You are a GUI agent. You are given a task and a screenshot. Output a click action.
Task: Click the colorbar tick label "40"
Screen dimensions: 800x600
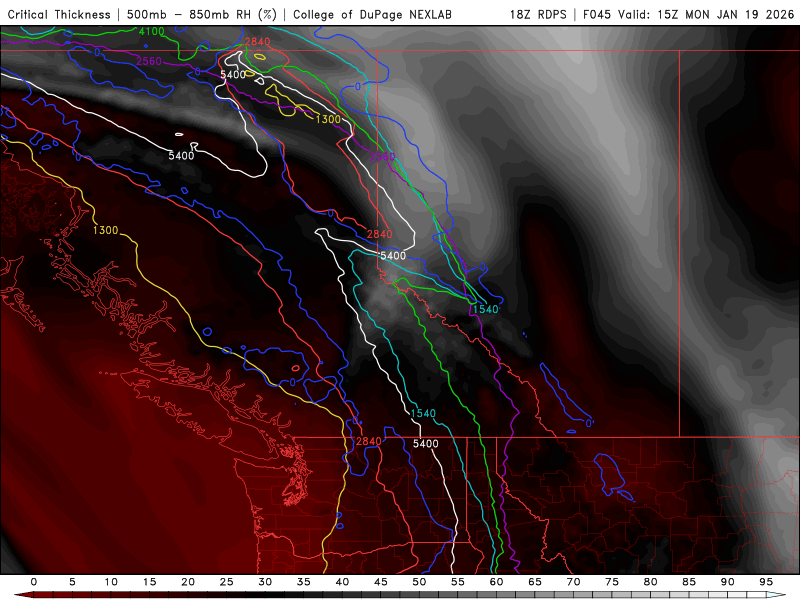[x=342, y=582]
